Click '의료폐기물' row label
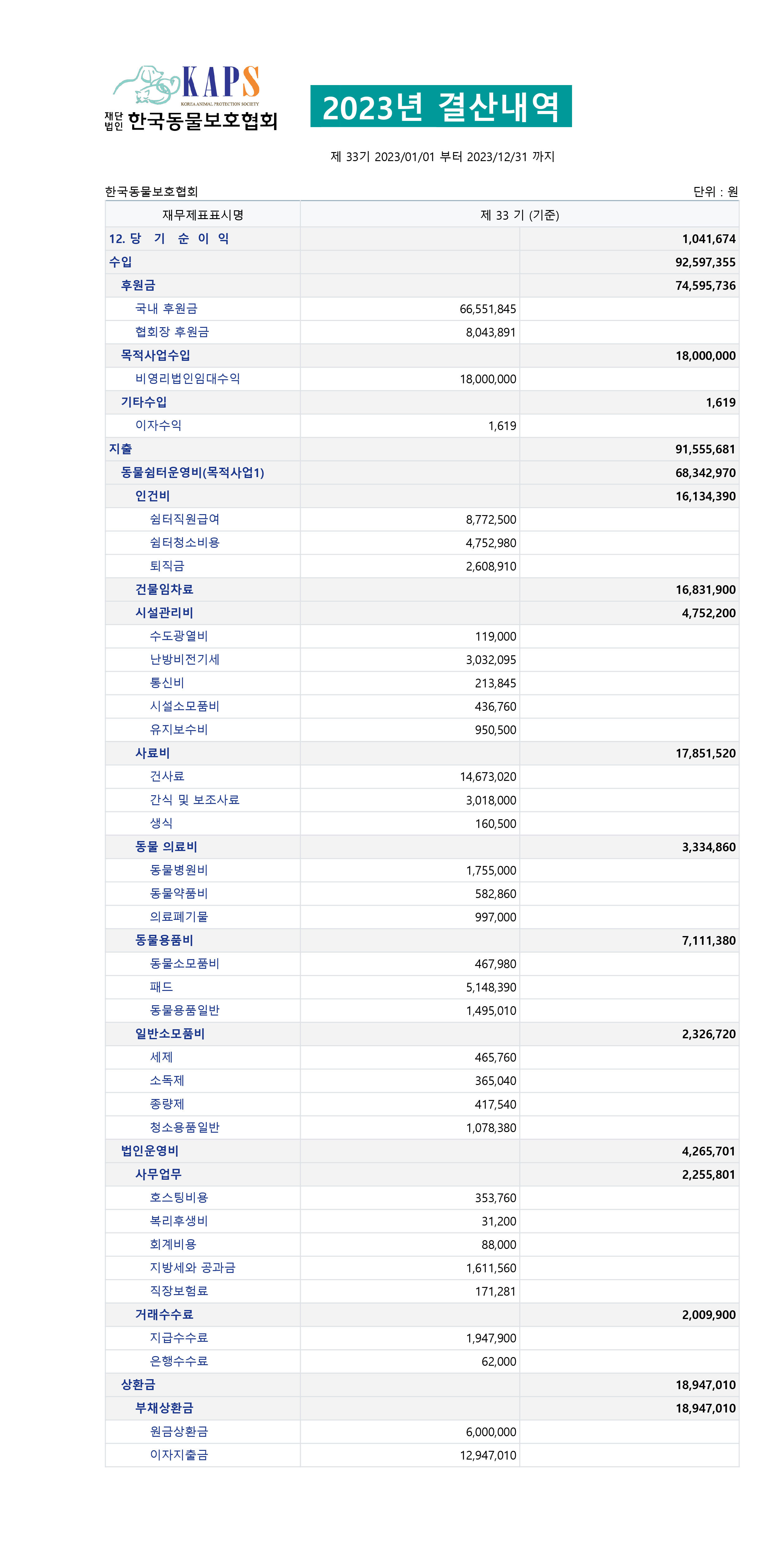Image resolution: width=774 pixels, height=1568 pixels. click(x=178, y=917)
